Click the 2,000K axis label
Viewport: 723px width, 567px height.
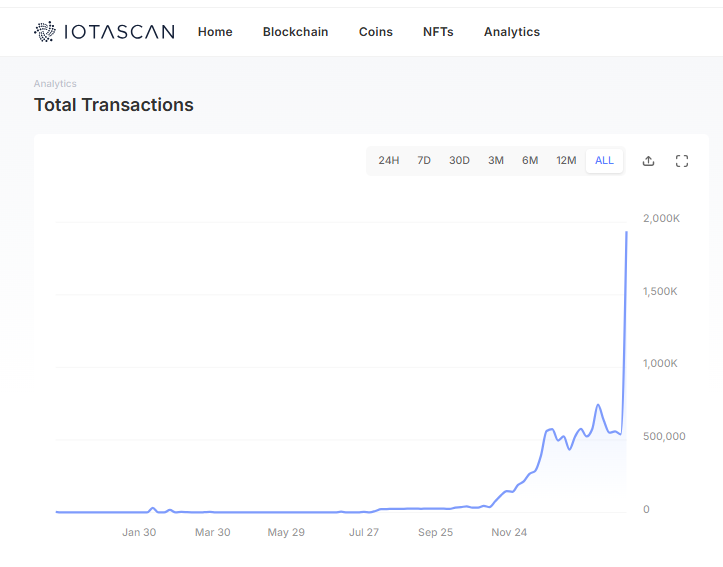pyautogui.click(x=661, y=218)
